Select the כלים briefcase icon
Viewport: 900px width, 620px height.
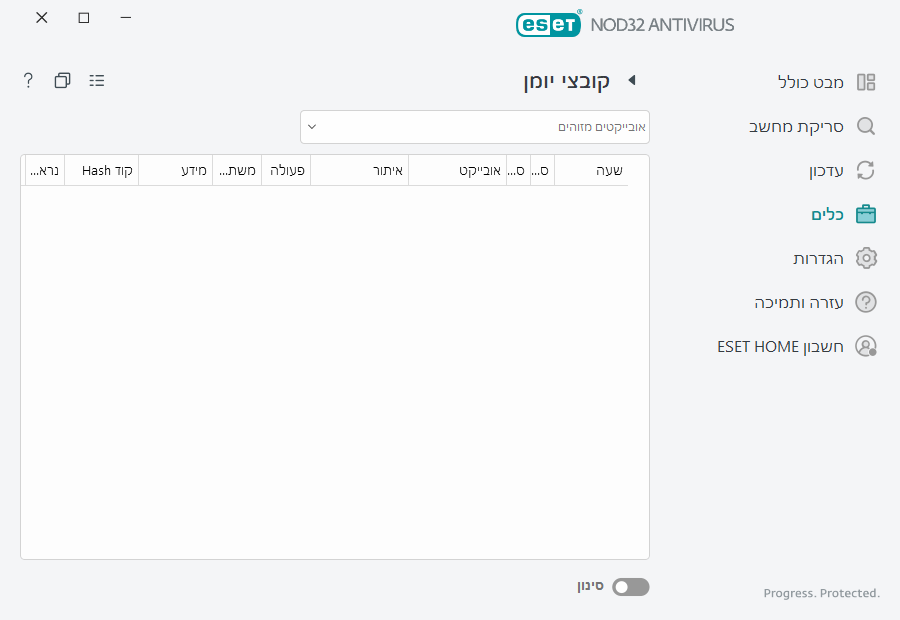coord(866,214)
